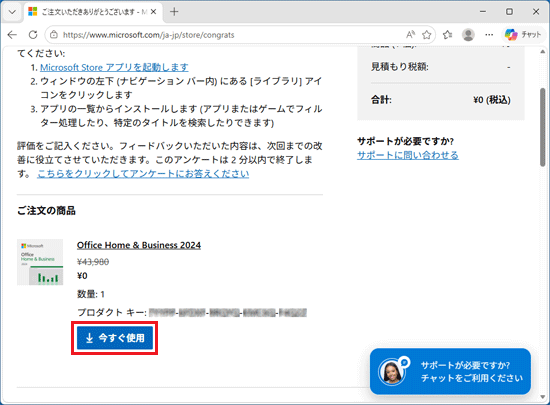Minimize the browser window

point(483,12)
